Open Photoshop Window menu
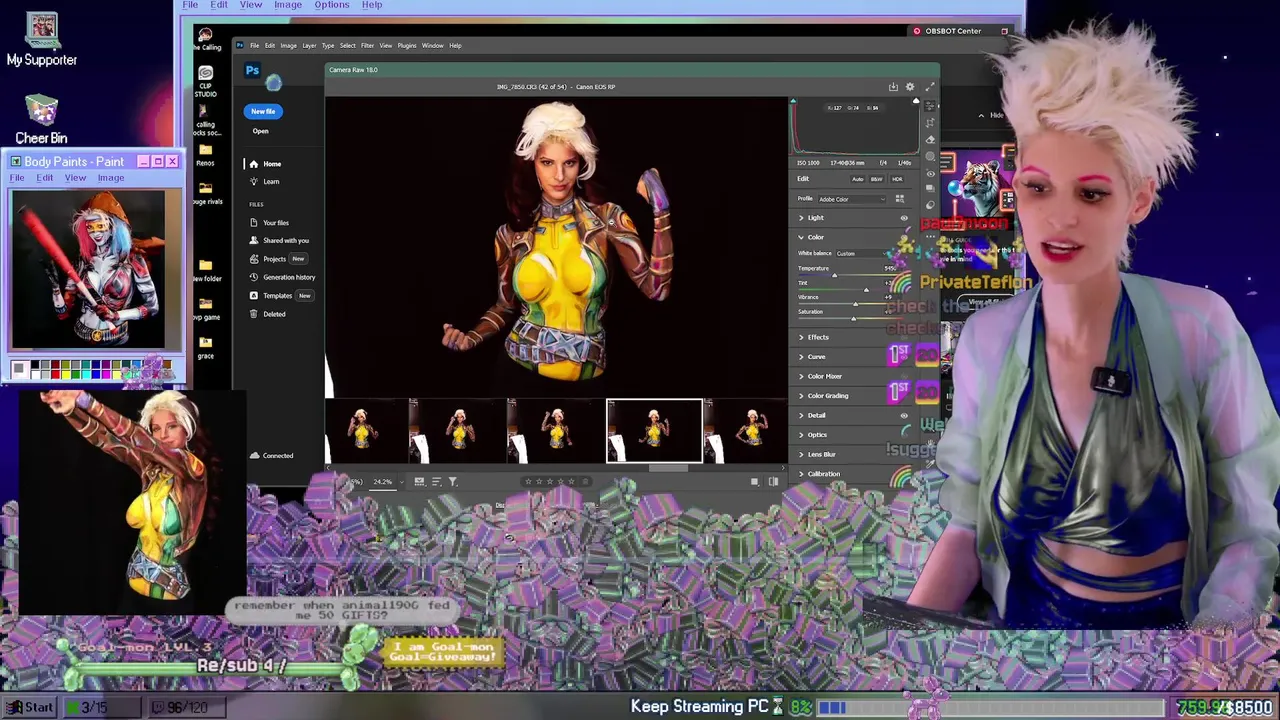The width and height of the screenshot is (1280, 720). click(432, 45)
